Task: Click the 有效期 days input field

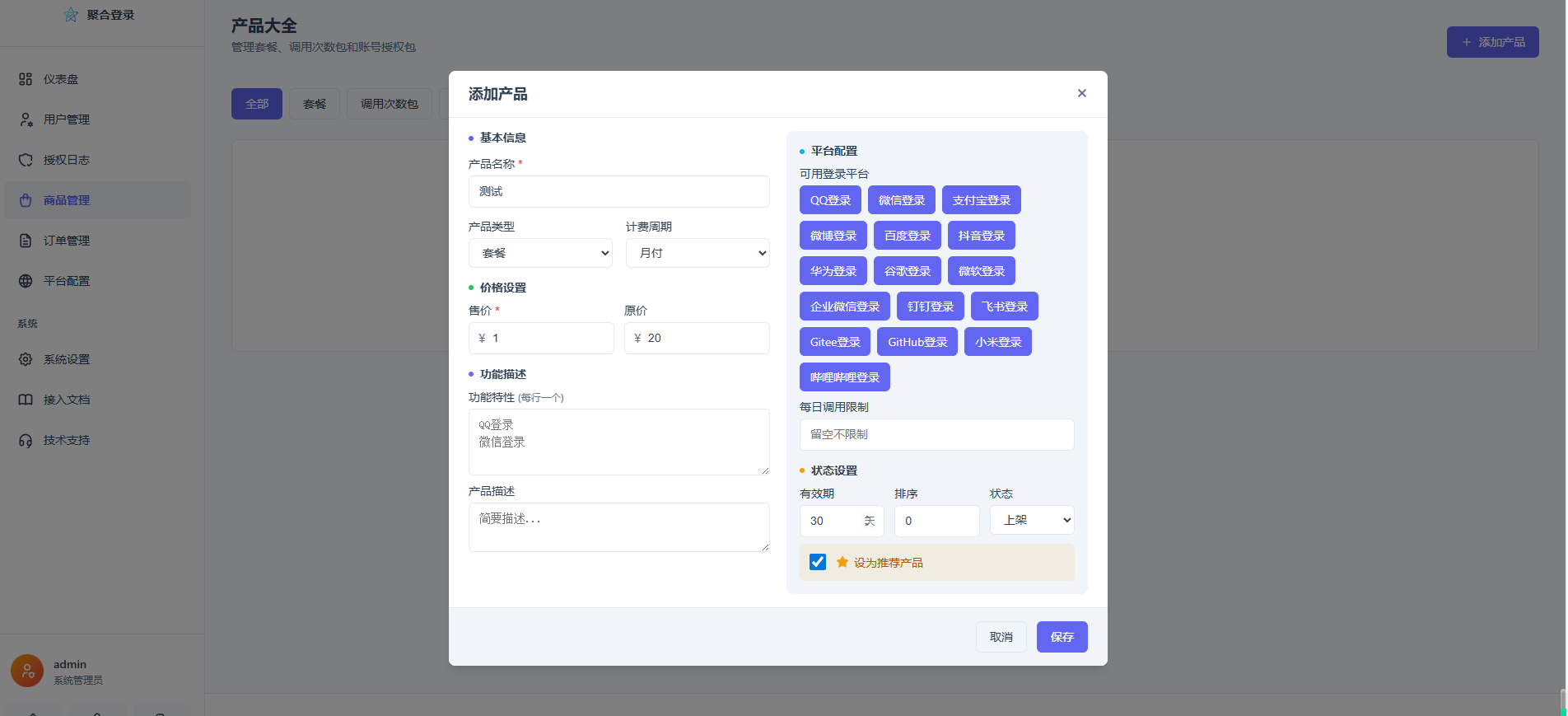Action: (x=842, y=521)
